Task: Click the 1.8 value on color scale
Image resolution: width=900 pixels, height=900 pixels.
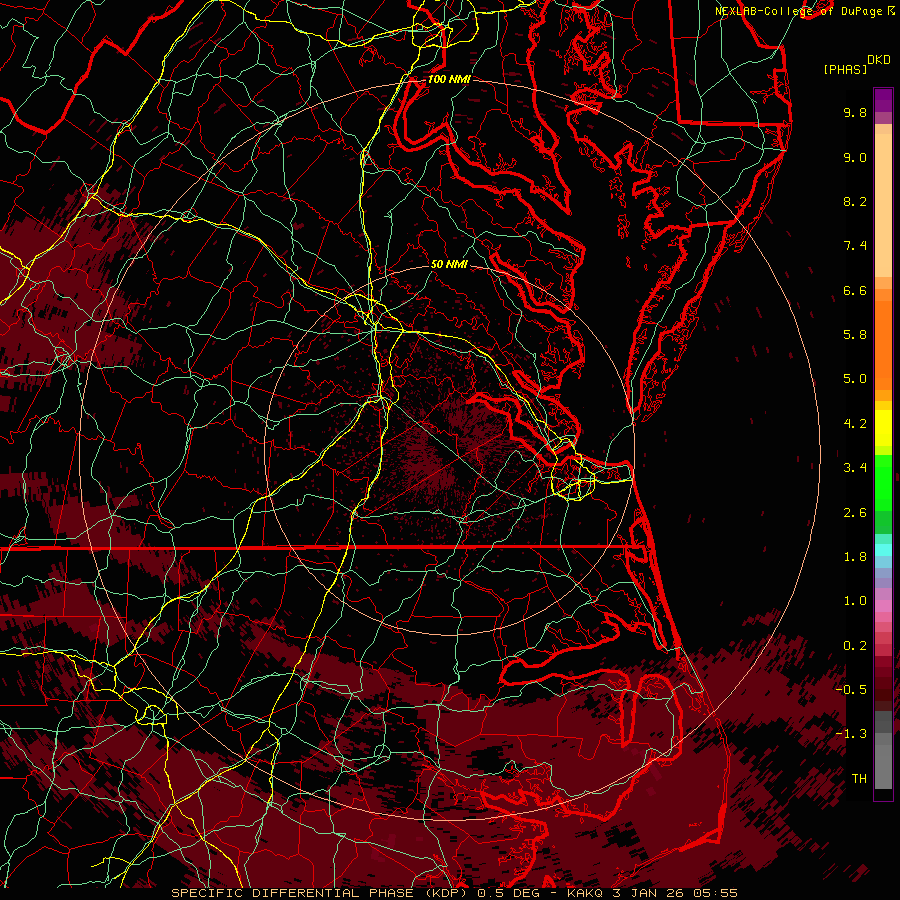Action: (855, 557)
